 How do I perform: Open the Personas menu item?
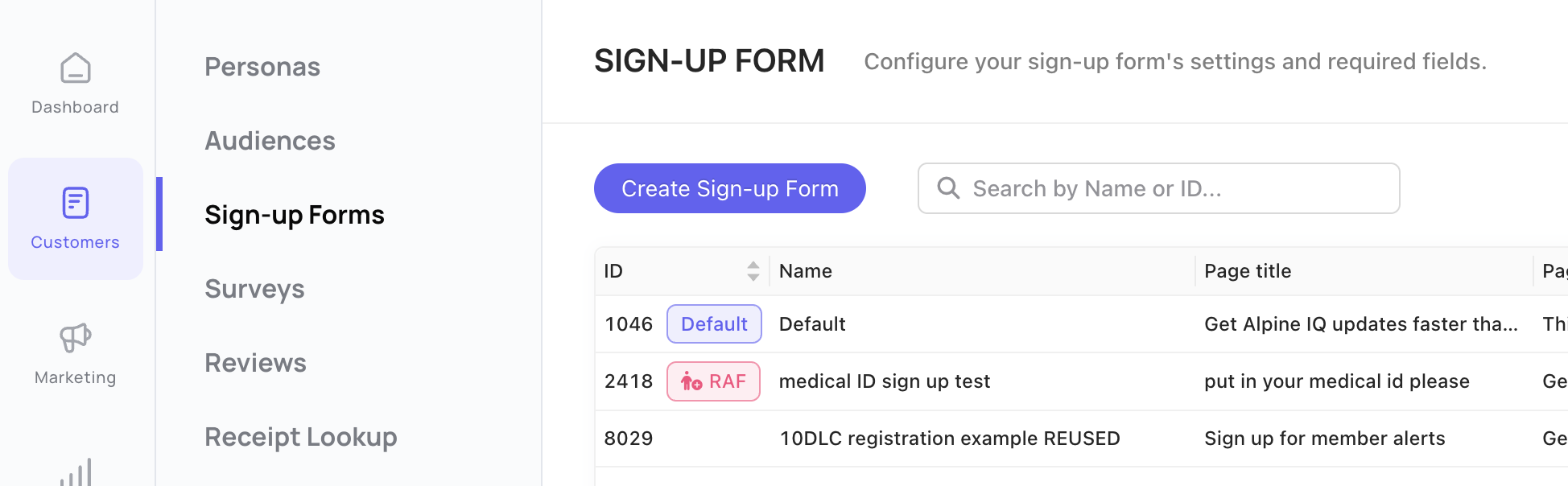click(262, 67)
